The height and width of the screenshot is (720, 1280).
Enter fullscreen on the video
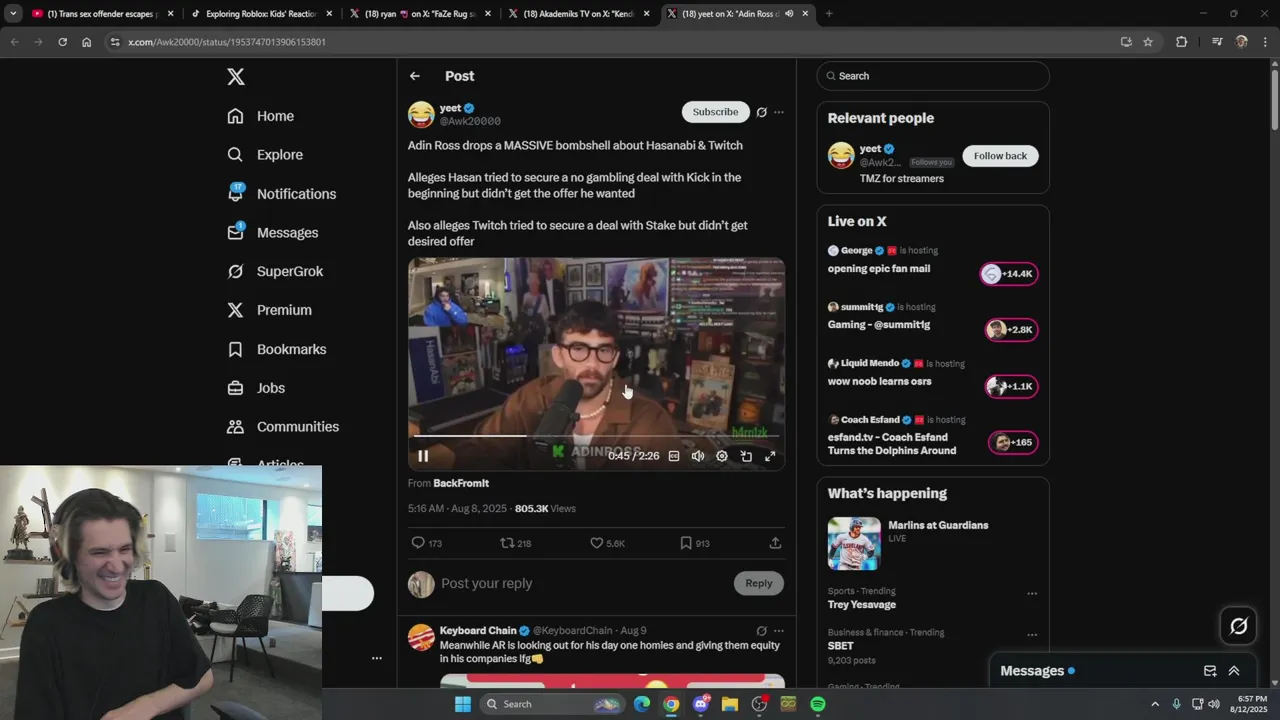point(770,456)
